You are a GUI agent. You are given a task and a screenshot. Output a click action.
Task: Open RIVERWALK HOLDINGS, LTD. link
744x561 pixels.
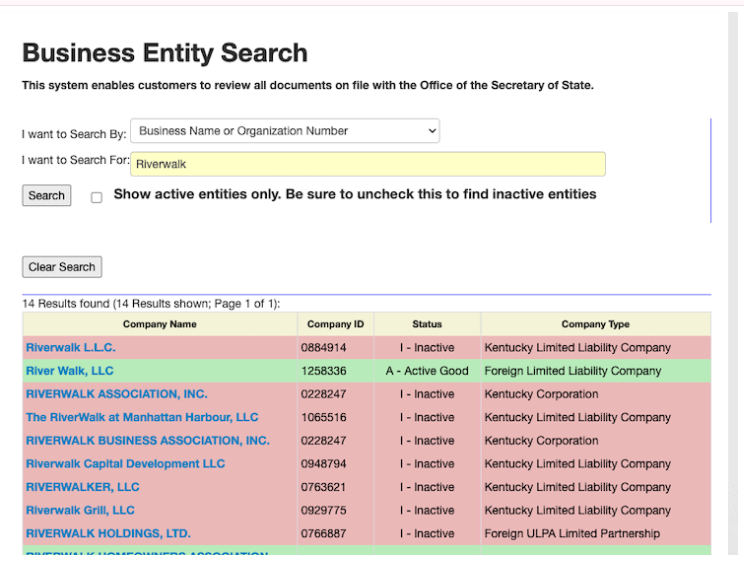[x=108, y=534]
